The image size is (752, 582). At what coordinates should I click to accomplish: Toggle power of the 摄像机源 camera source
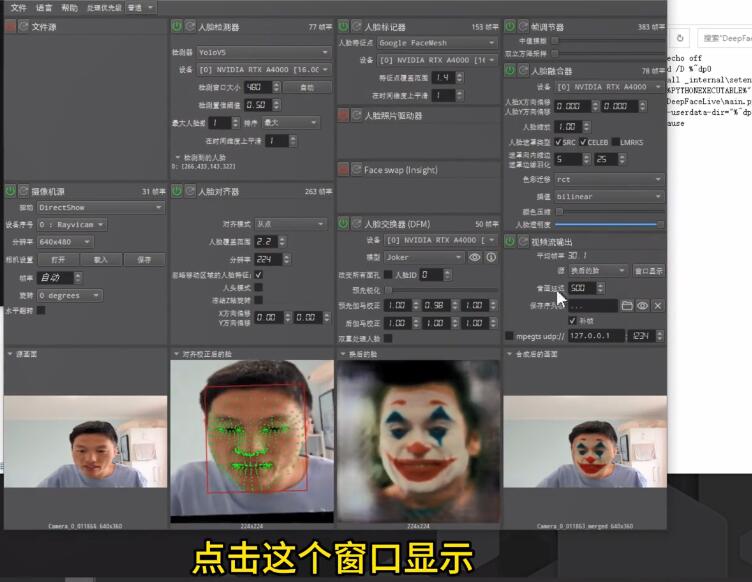click(x=10, y=191)
